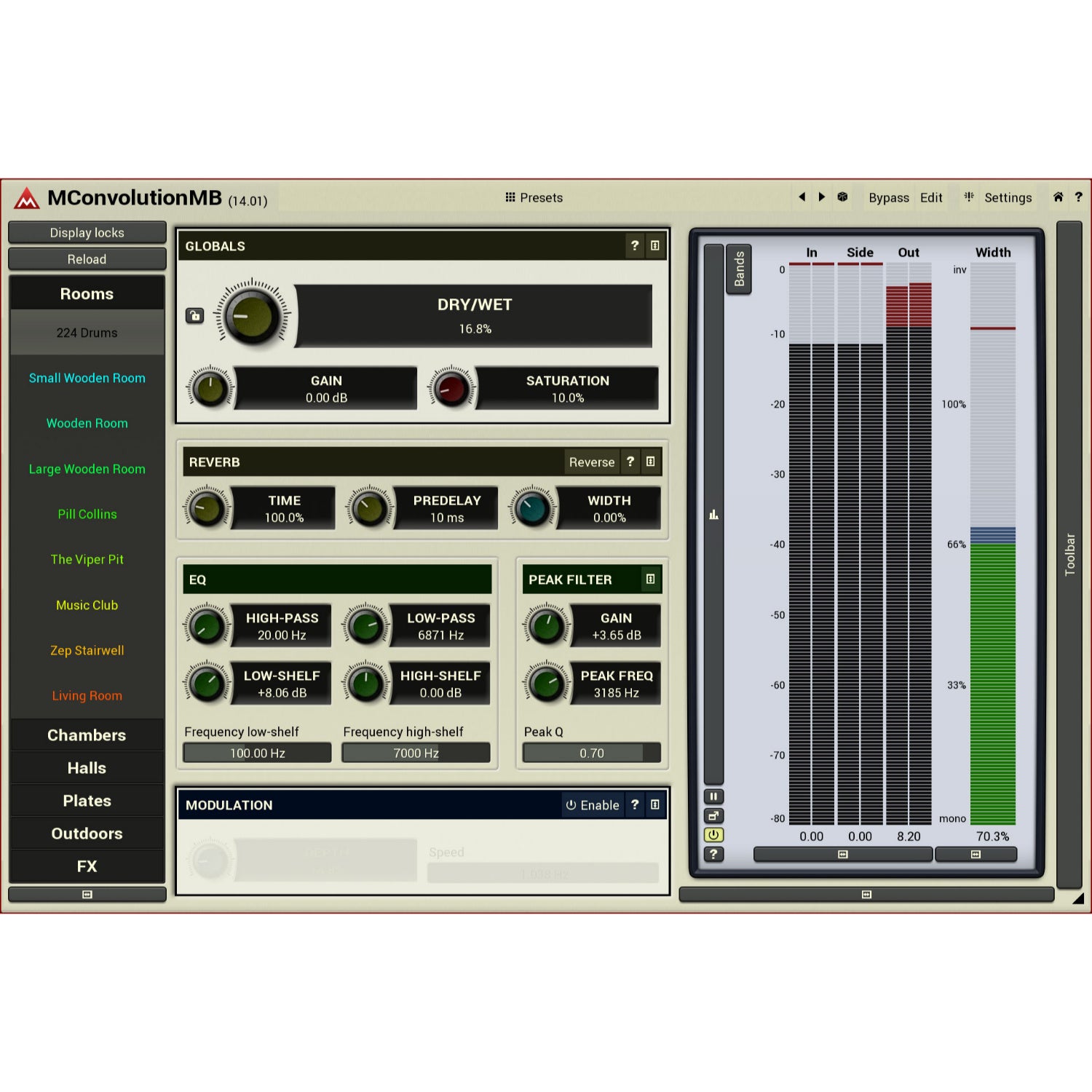The width and height of the screenshot is (1092, 1092).
Task: Pause the meters display
Action: pos(713,796)
